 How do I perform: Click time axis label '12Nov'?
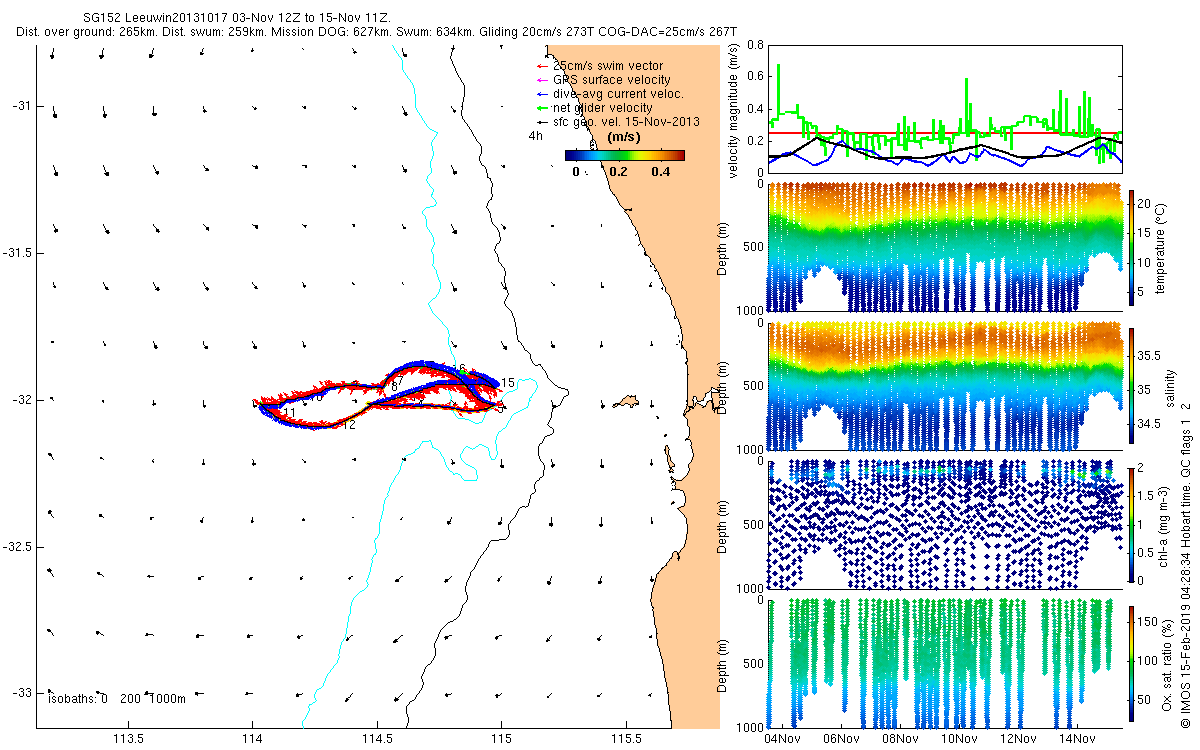click(x=1017, y=740)
